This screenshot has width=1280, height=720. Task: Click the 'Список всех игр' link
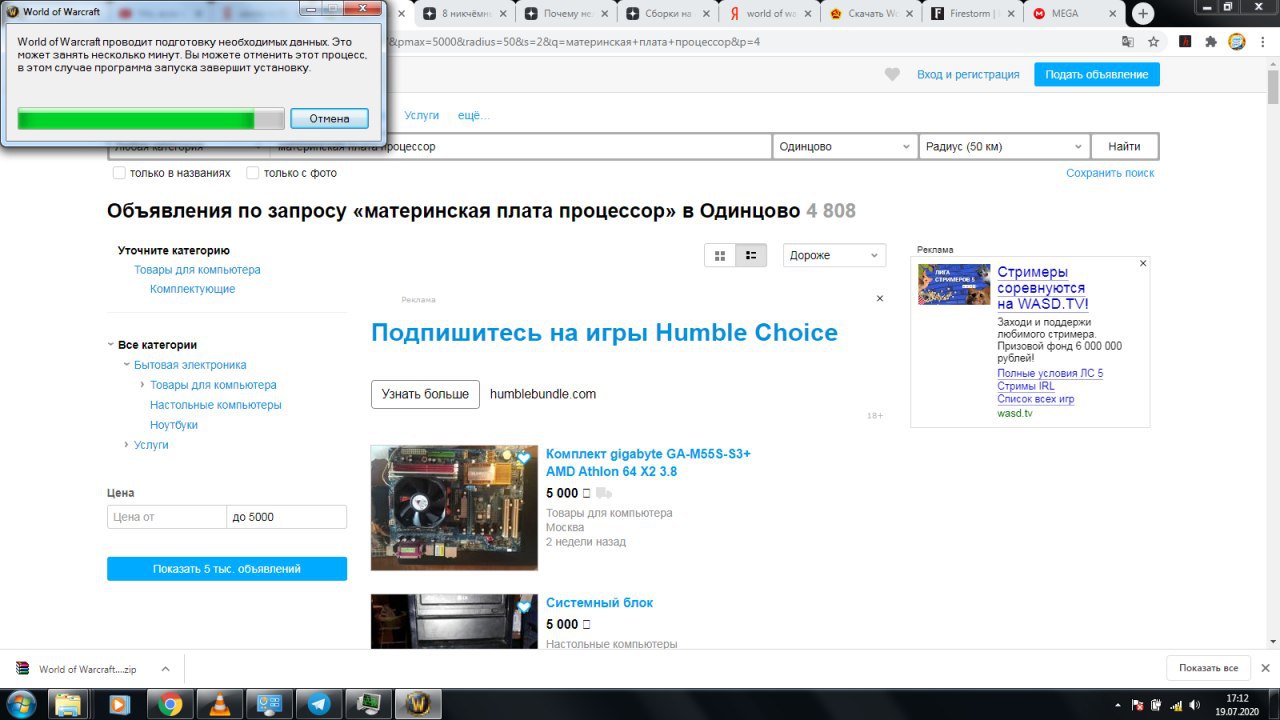point(1036,399)
